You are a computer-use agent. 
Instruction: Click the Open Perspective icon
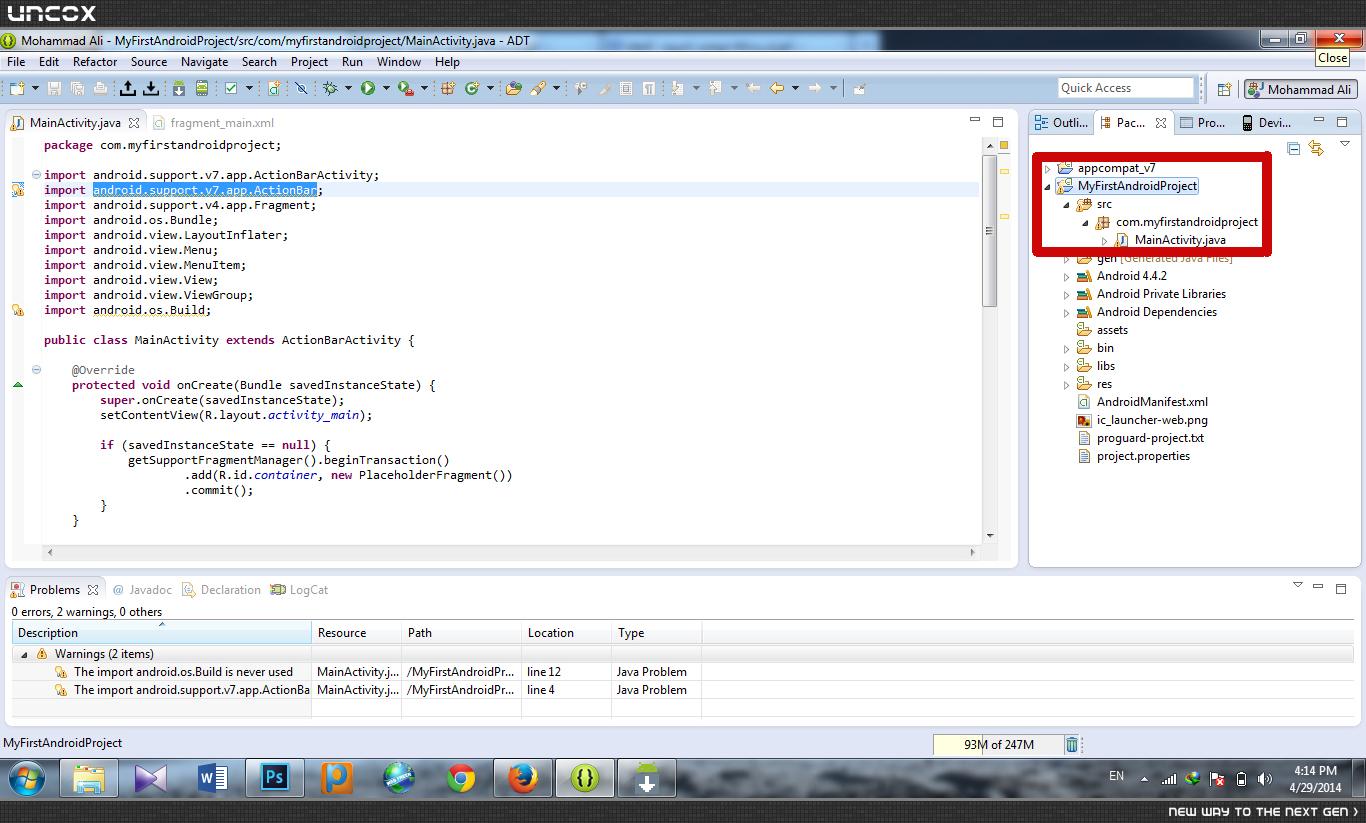(x=1224, y=89)
